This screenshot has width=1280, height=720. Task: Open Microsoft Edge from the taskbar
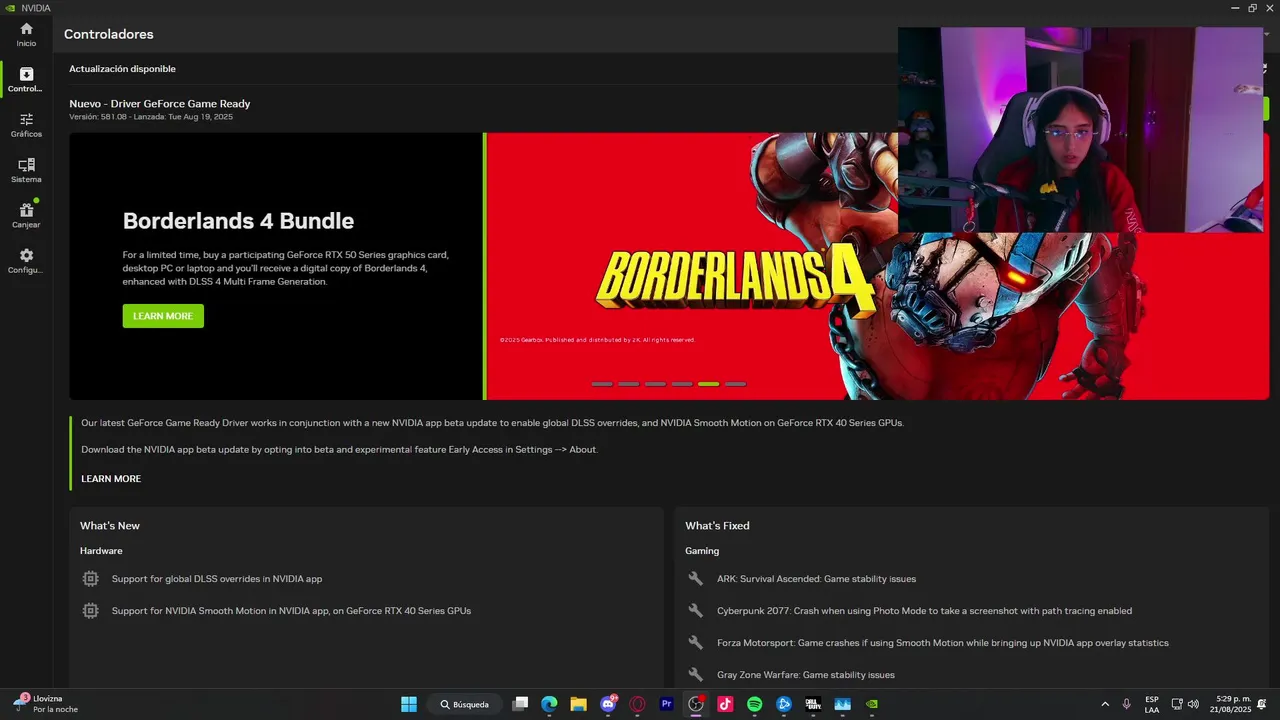[x=549, y=704]
